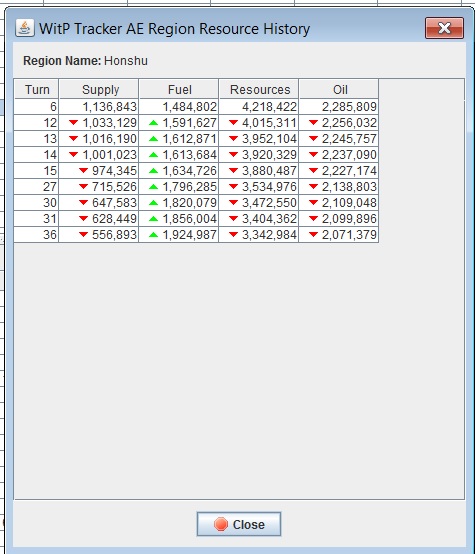
Task: Sort by the Resources column header
Action: pos(259,89)
